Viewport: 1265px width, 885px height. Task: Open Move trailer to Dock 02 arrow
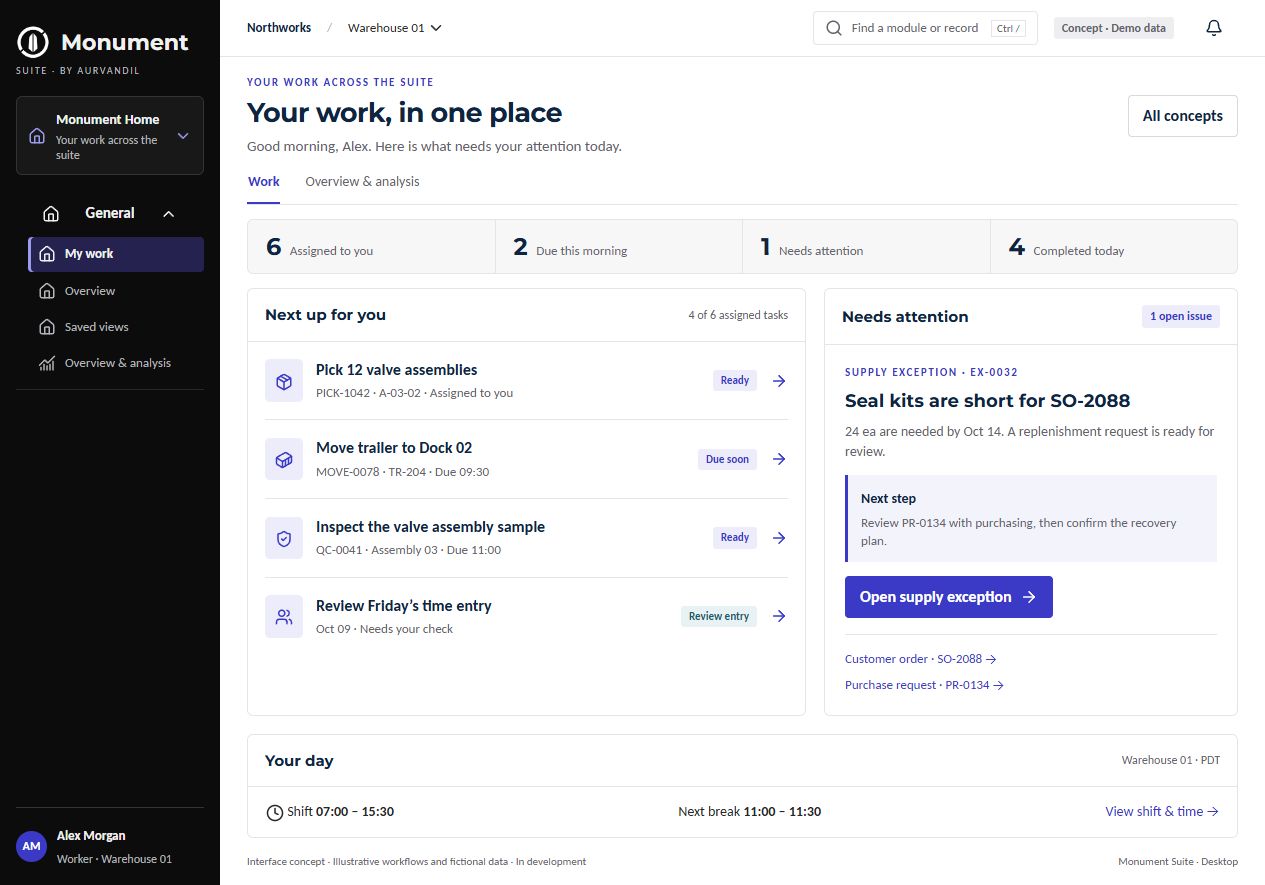point(780,459)
